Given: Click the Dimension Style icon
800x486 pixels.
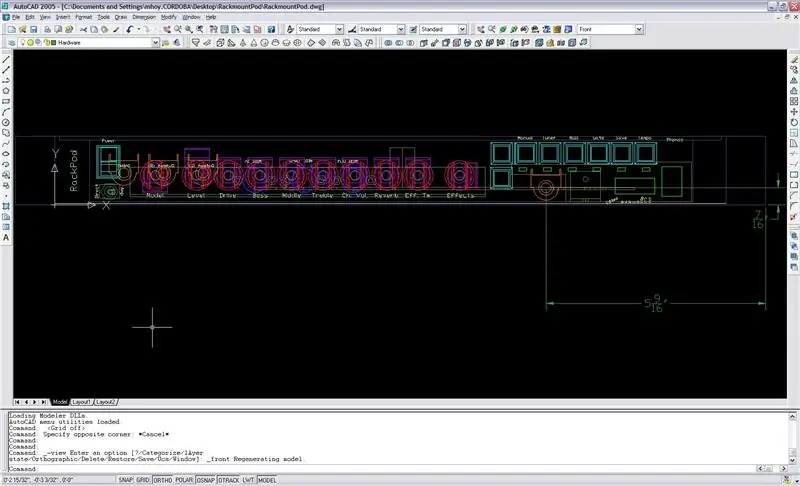Looking at the screenshot, I should tap(352, 30).
